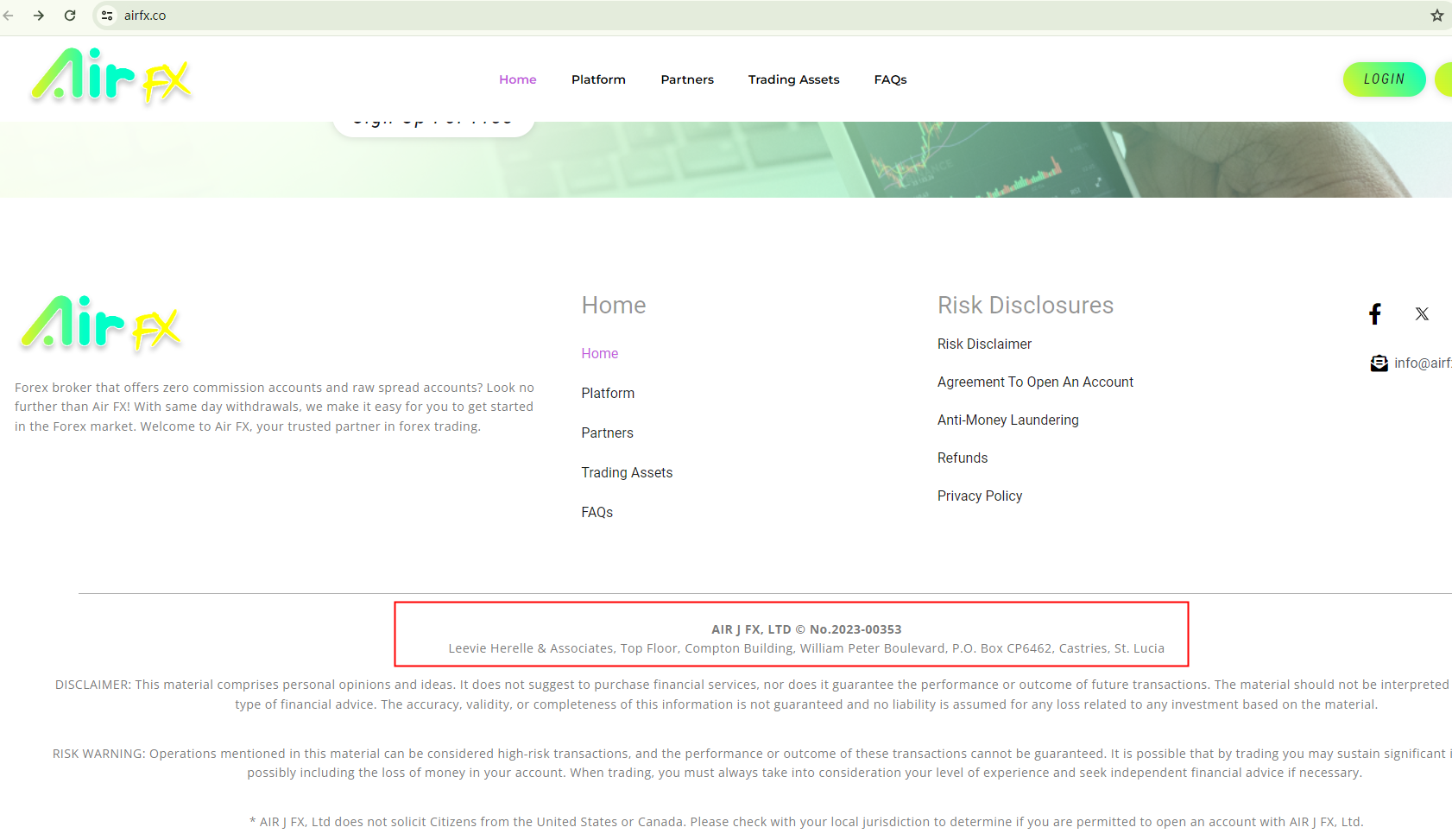Viewport: 1452px width, 840px height.
Task: Open the footer FAQs link
Action: click(597, 512)
